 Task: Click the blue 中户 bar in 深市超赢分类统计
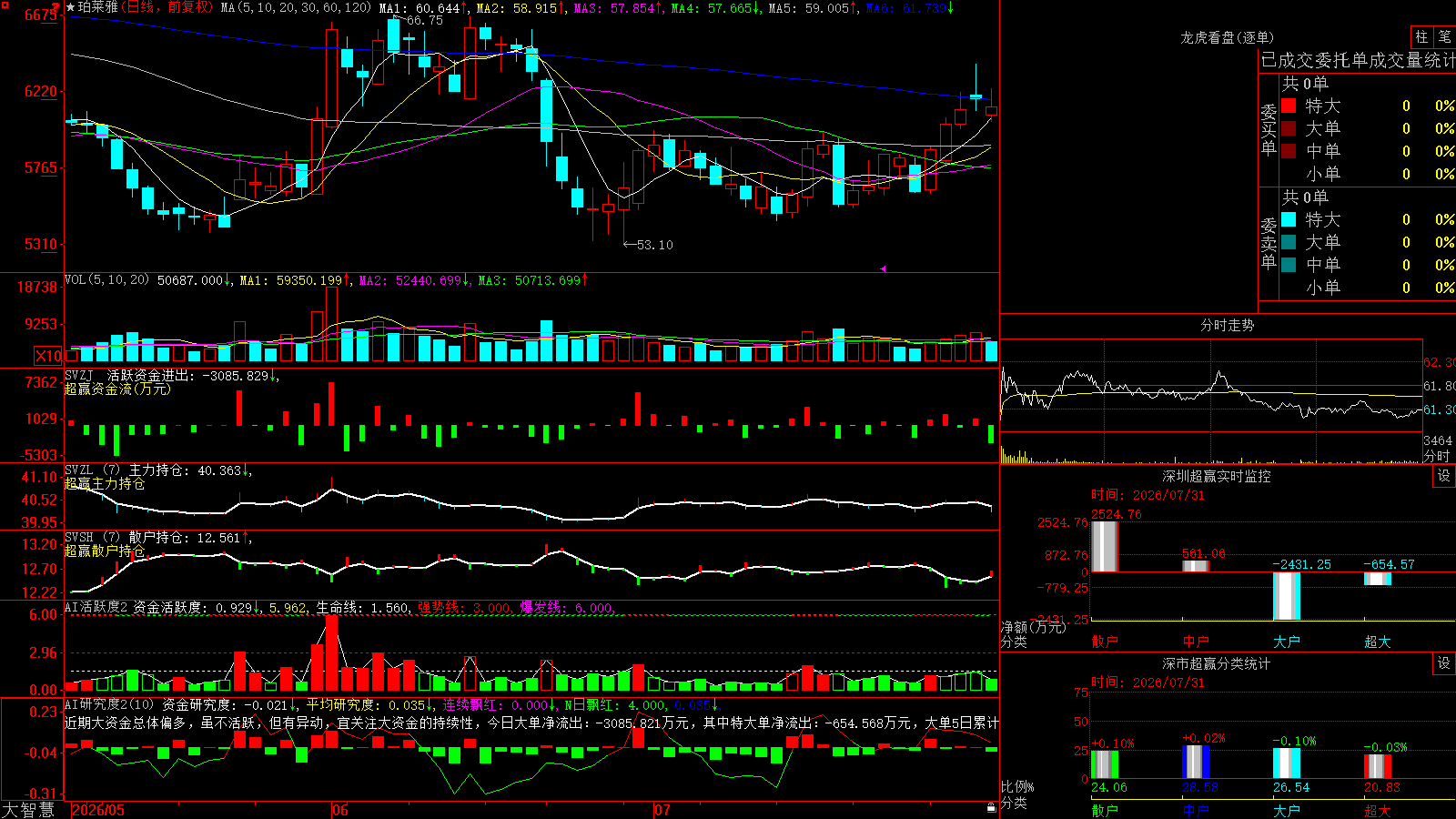[x=1196, y=763]
